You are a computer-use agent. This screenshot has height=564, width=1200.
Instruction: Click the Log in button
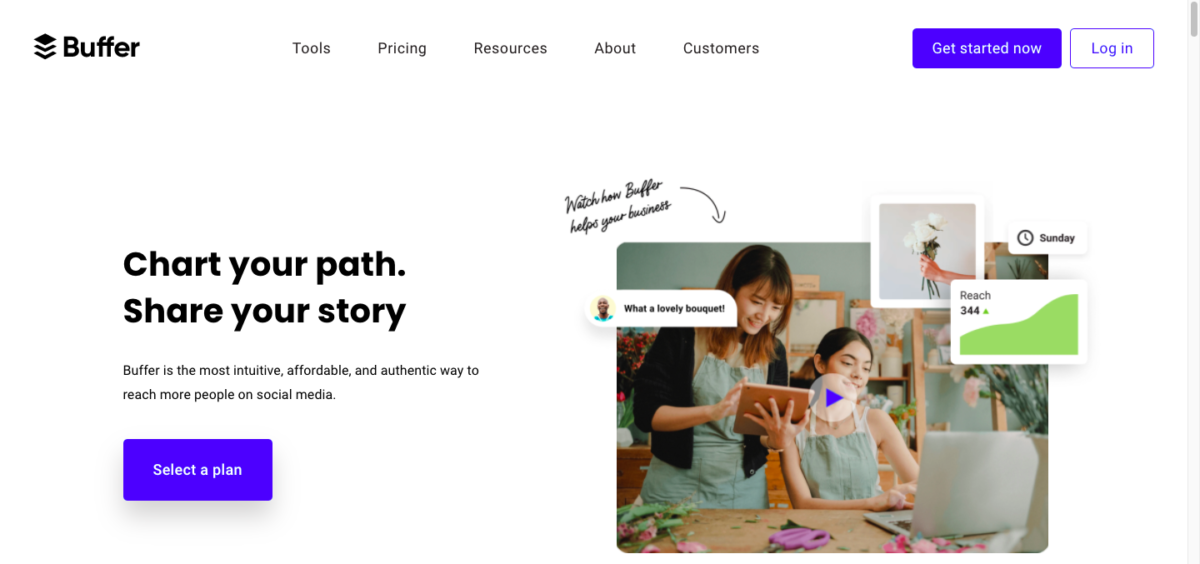click(x=1111, y=48)
